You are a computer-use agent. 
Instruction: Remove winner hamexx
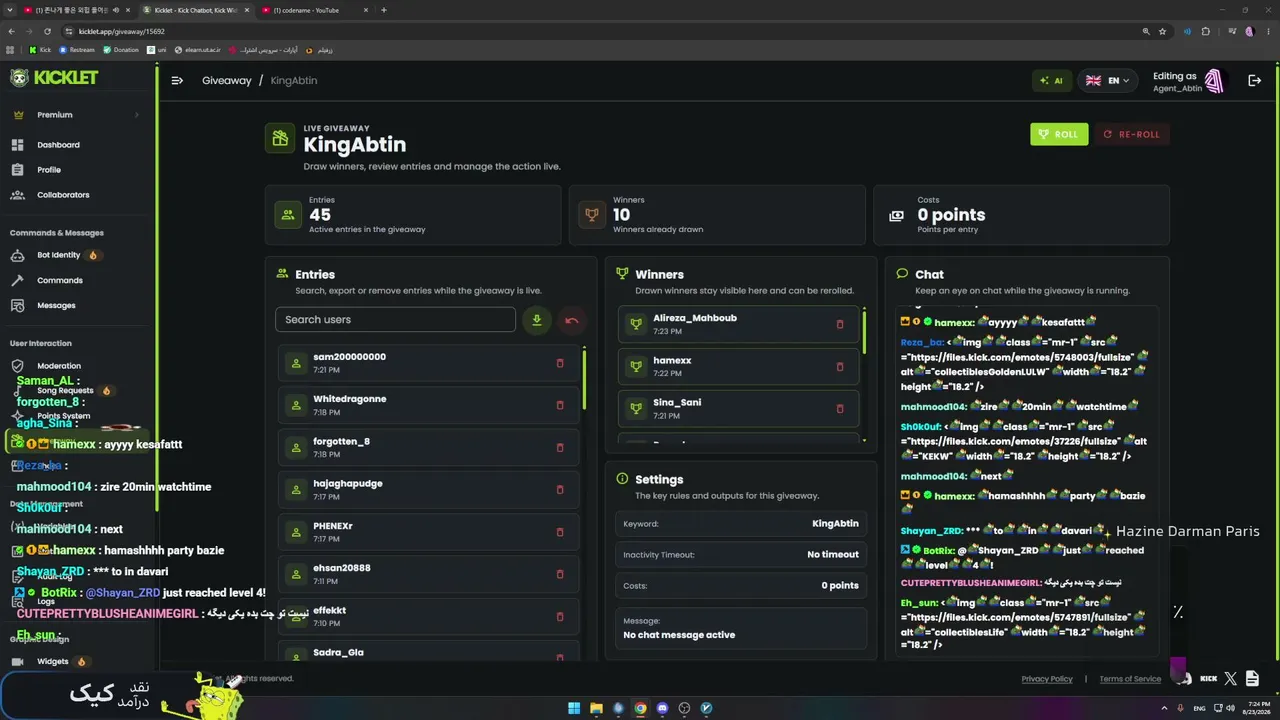coord(840,366)
